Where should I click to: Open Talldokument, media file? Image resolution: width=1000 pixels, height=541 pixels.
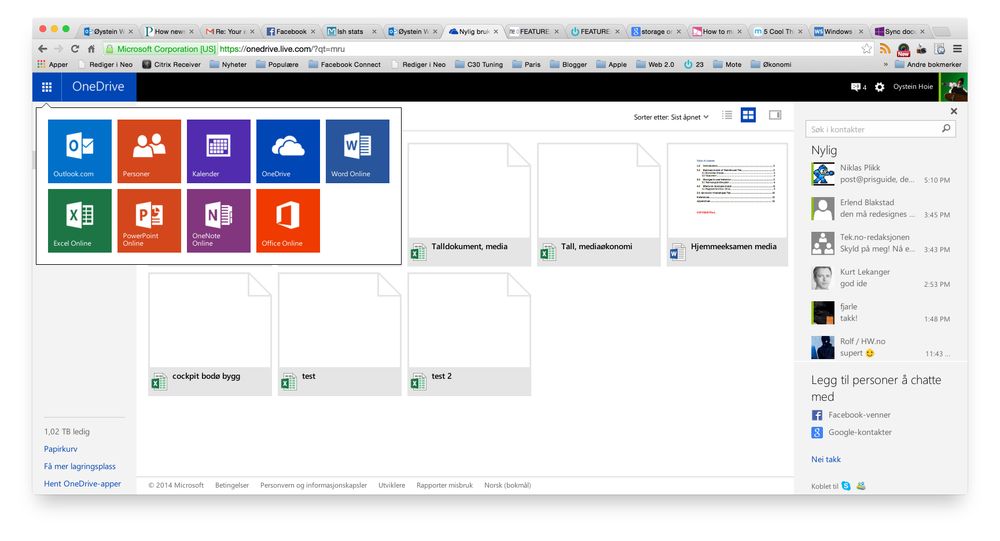(469, 204)
